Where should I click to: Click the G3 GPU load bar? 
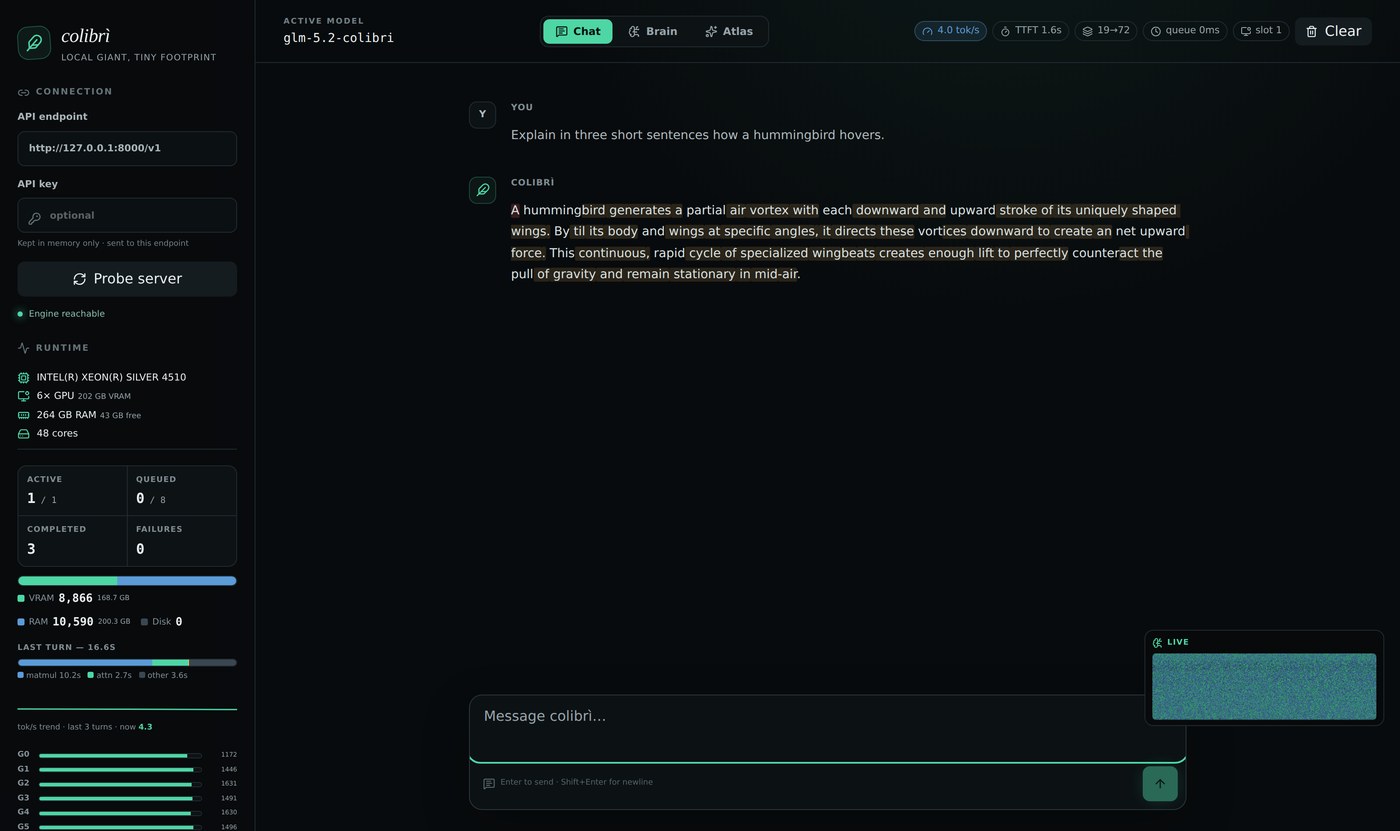point(120,799)
